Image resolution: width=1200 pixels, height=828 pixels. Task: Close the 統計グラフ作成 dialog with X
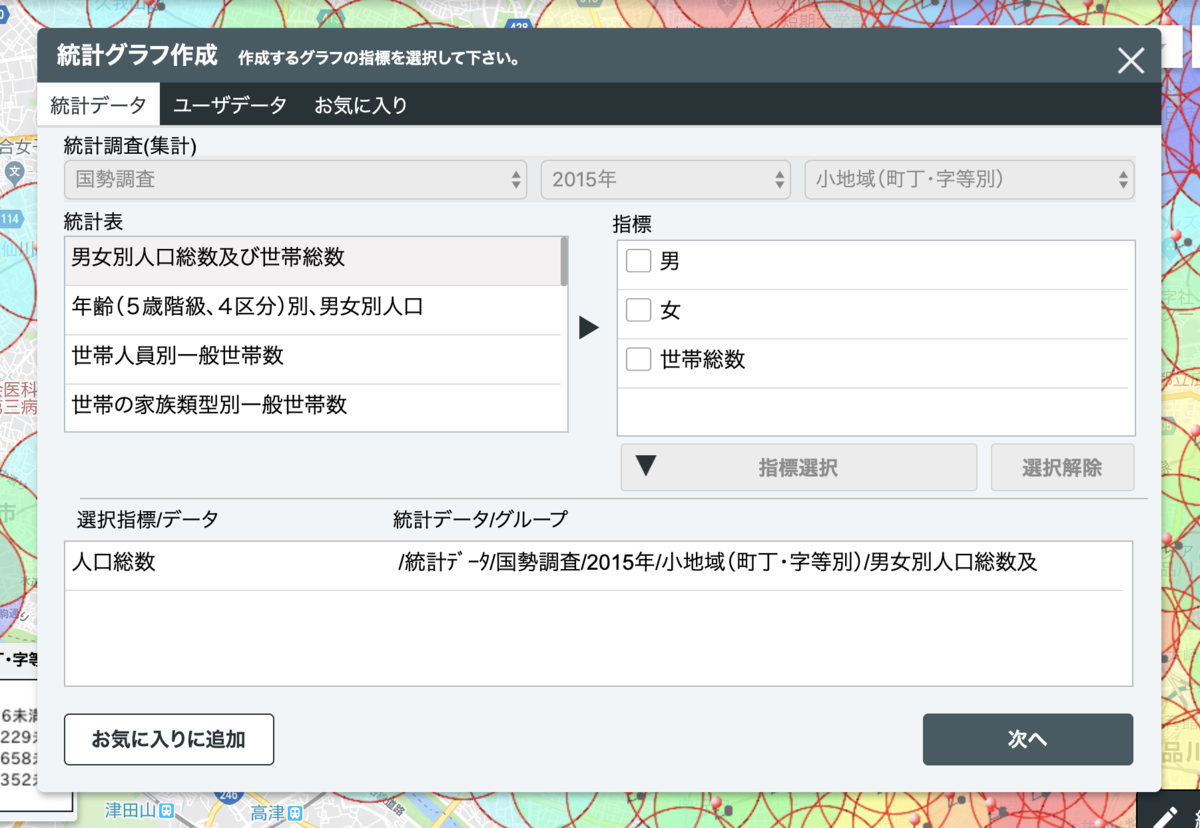[x=1131, y=61]
